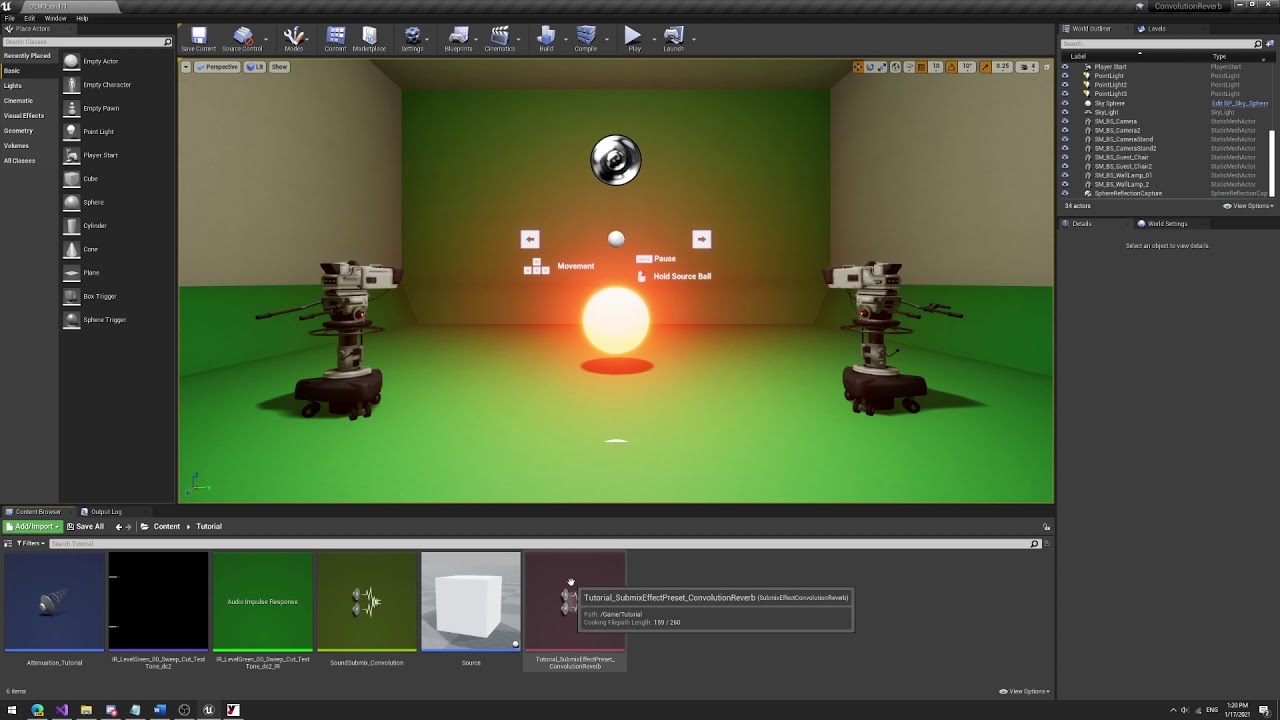Open the Edit menu
Screen dimensions: 1280x720
tap(30, 18)
